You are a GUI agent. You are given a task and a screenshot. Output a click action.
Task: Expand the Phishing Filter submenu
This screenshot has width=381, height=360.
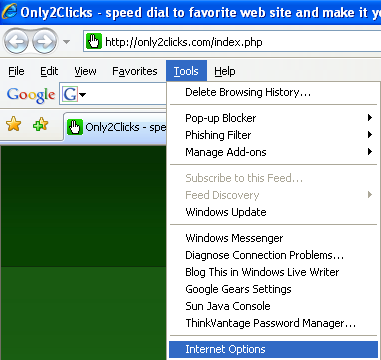point(273,135)
